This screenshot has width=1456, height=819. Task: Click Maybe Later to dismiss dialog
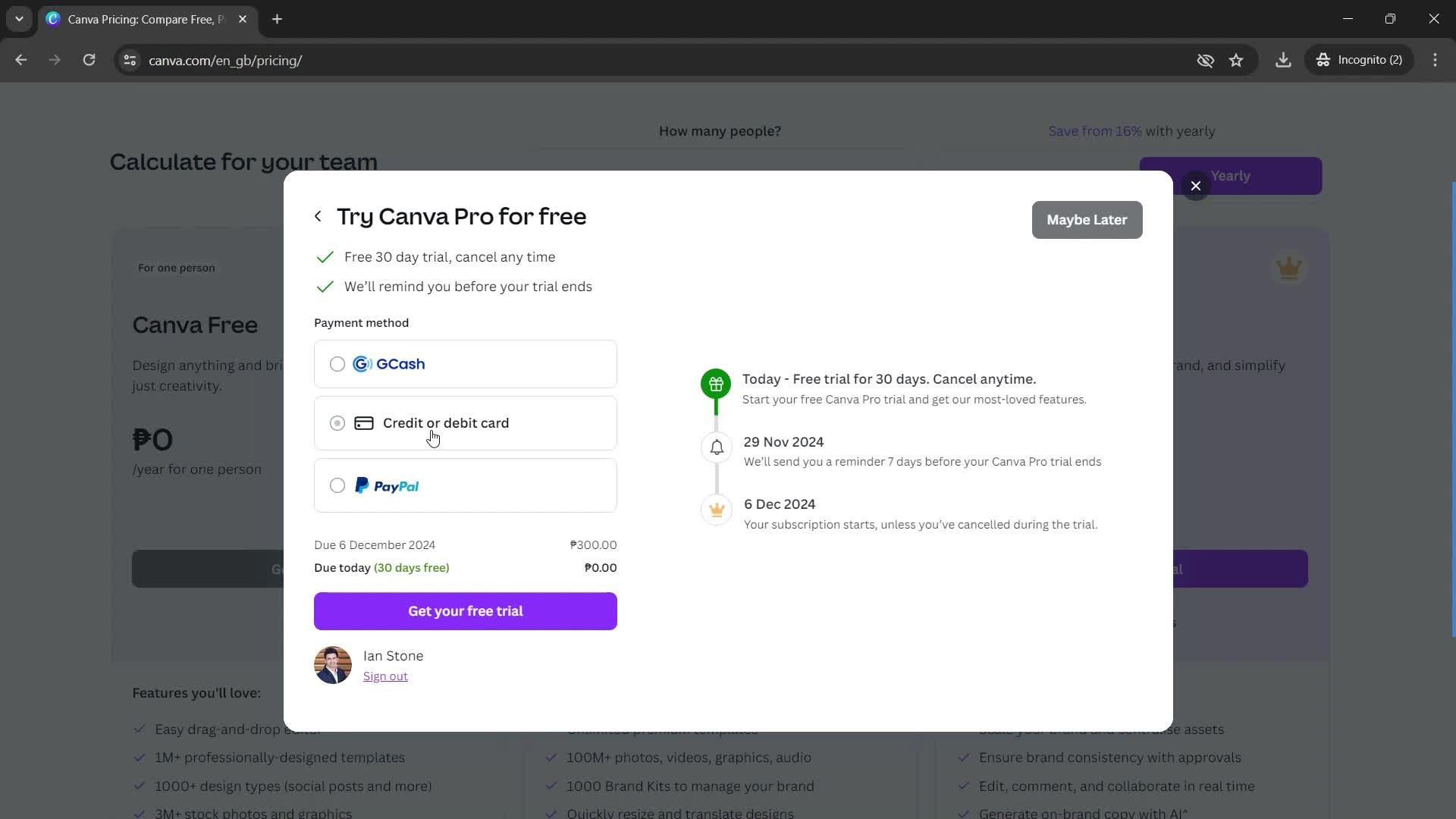click(1087, 219)
